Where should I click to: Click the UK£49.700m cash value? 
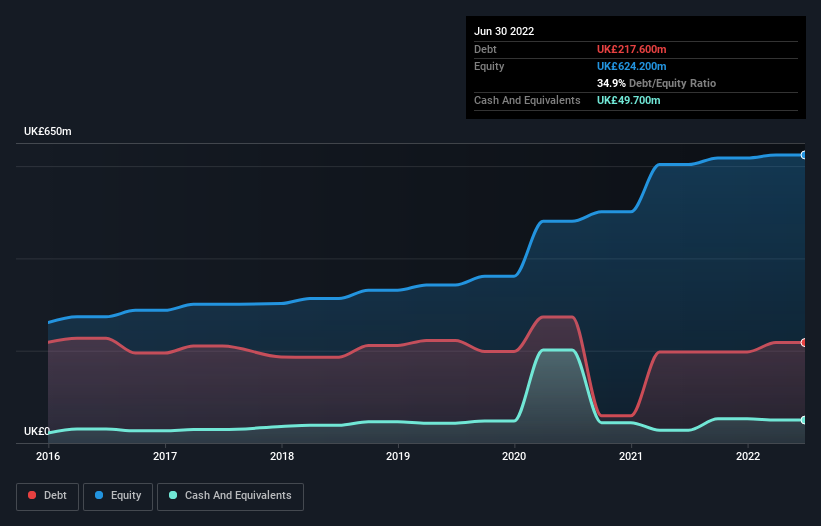pos(628,100)
